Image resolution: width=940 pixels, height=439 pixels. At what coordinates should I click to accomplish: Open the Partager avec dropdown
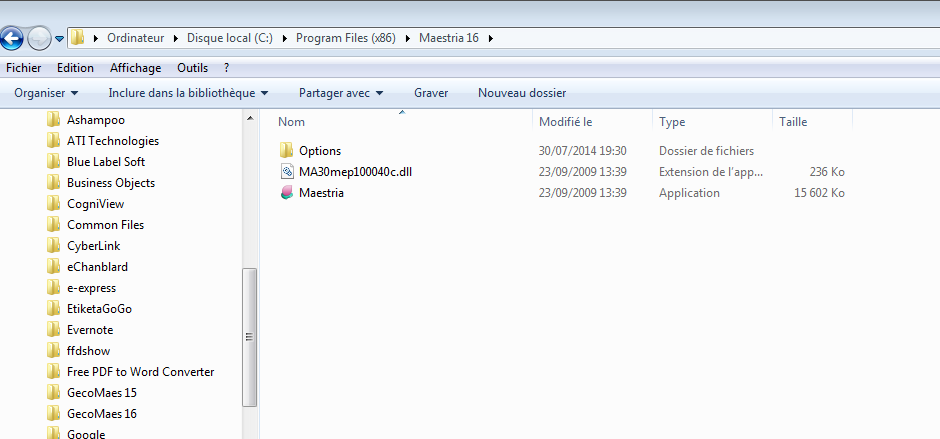pos(340,93)
